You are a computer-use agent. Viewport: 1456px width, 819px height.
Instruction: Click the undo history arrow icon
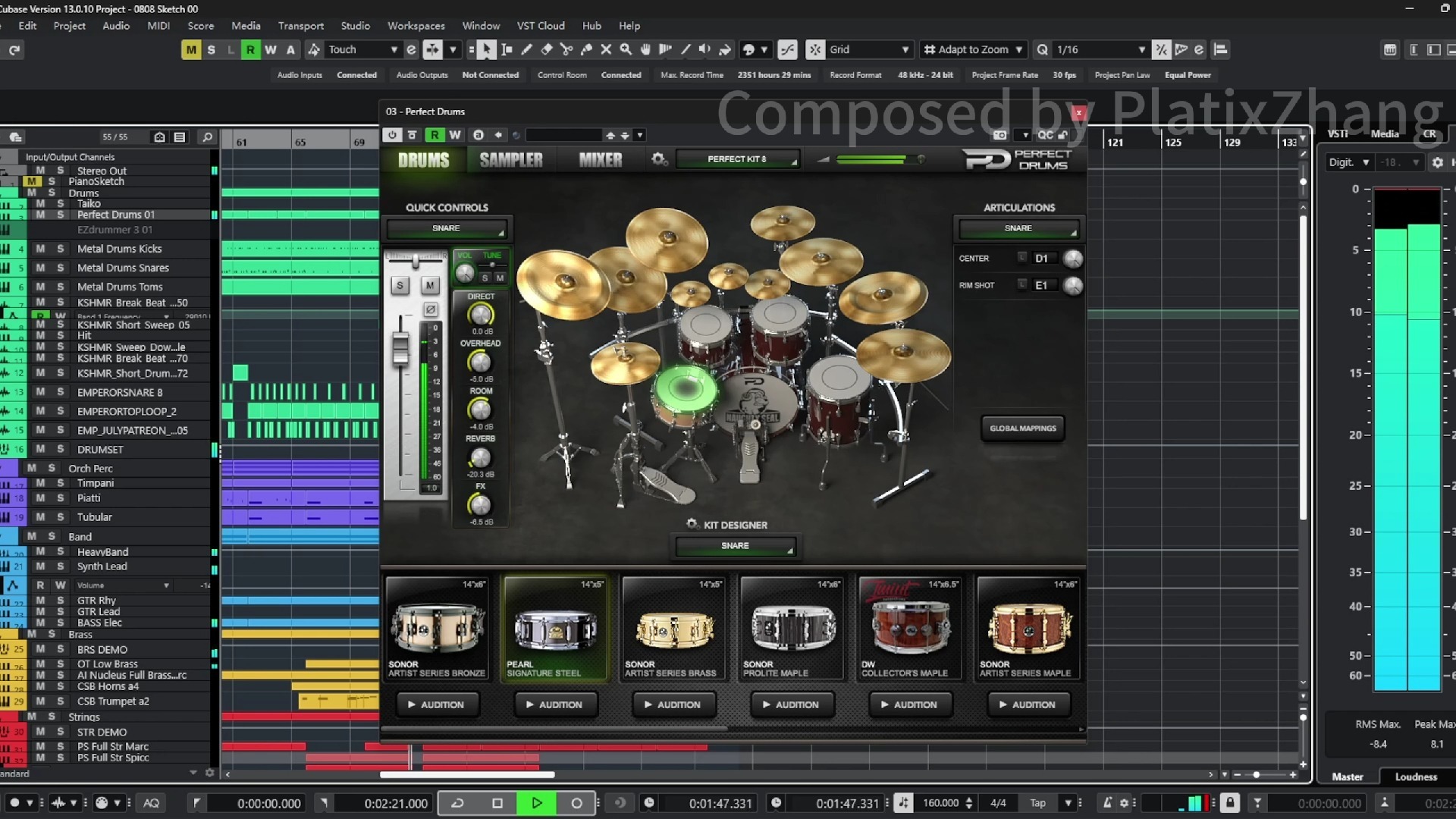[x=14, y=50]
